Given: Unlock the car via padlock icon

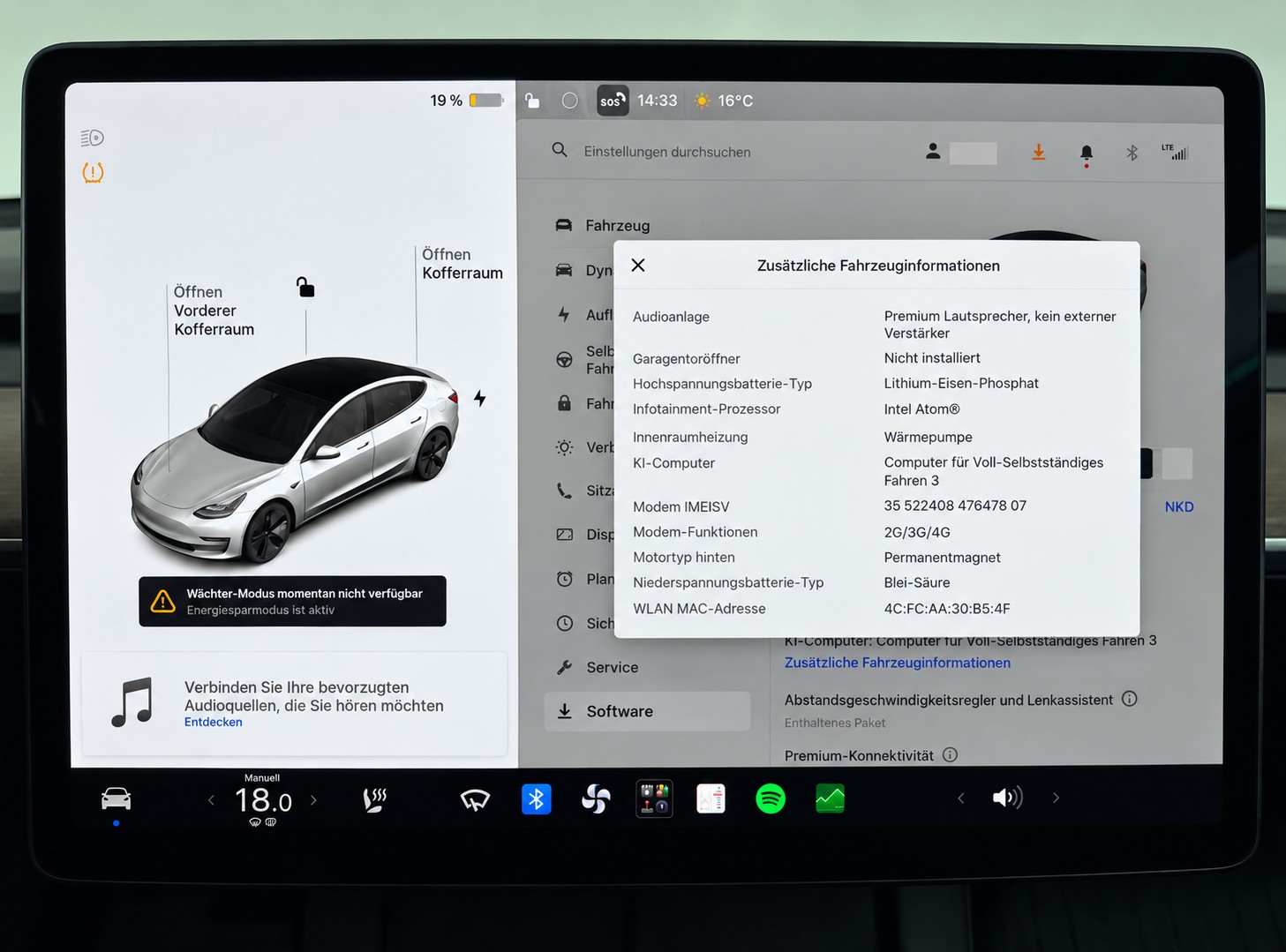Looking at the screenshot, I should [305, 287].
